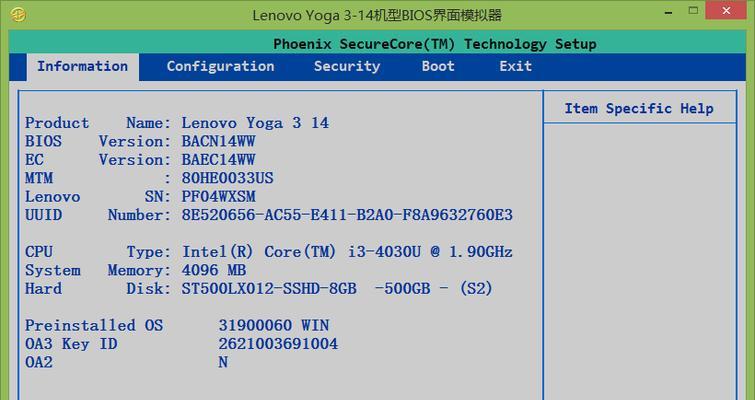
Task: Go to the Boot tab
Action: [438, 66]
